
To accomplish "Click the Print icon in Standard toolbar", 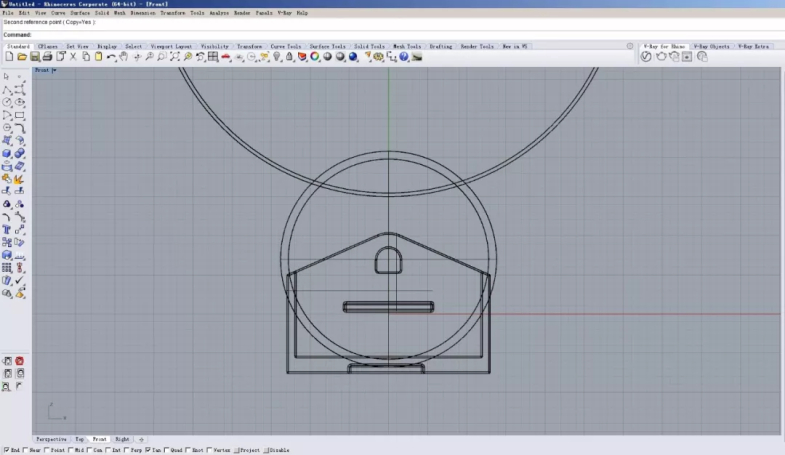I will pos(48,57).
